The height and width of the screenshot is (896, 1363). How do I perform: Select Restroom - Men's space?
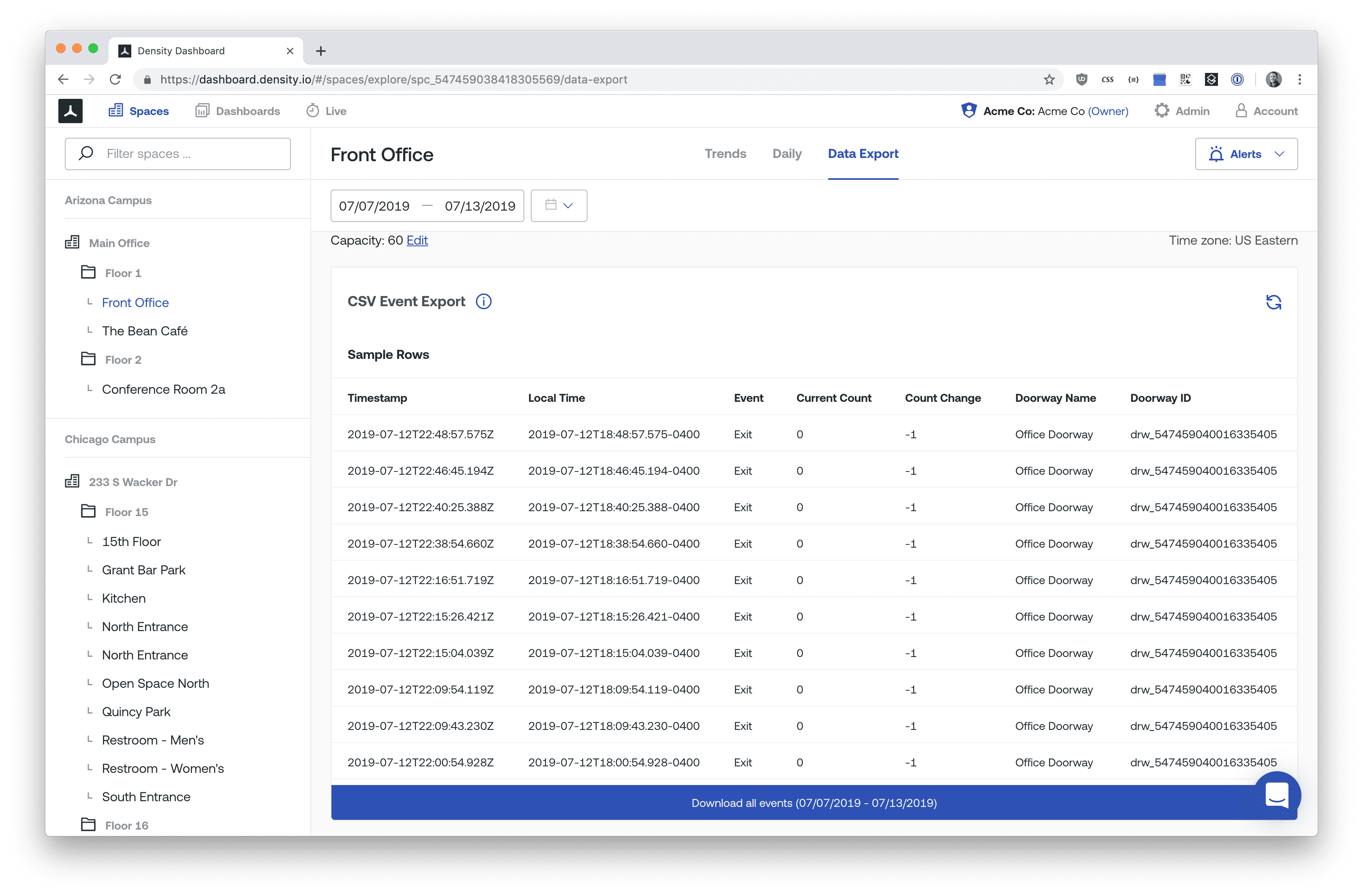point(152,740)
